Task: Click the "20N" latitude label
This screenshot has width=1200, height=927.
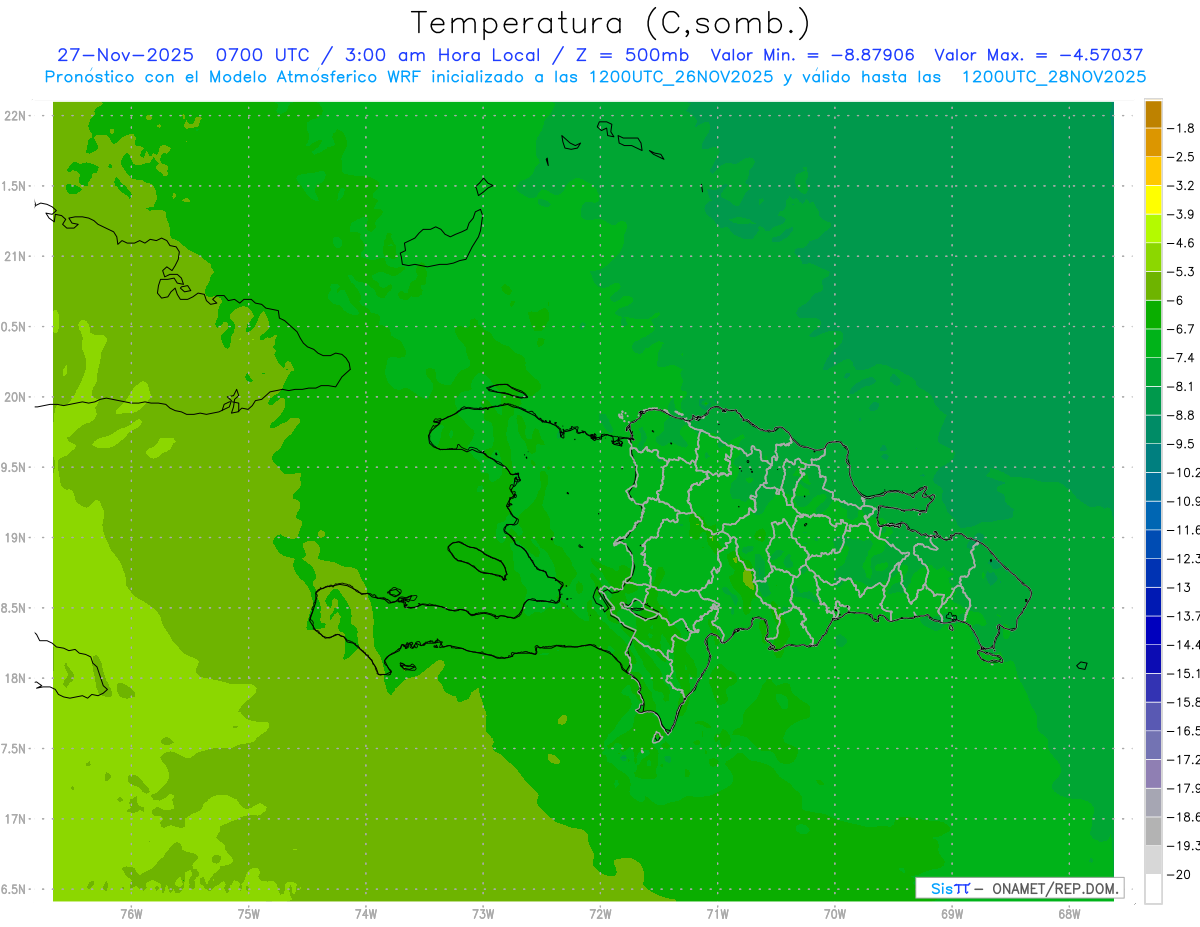Action: click(x=14, y=397)
